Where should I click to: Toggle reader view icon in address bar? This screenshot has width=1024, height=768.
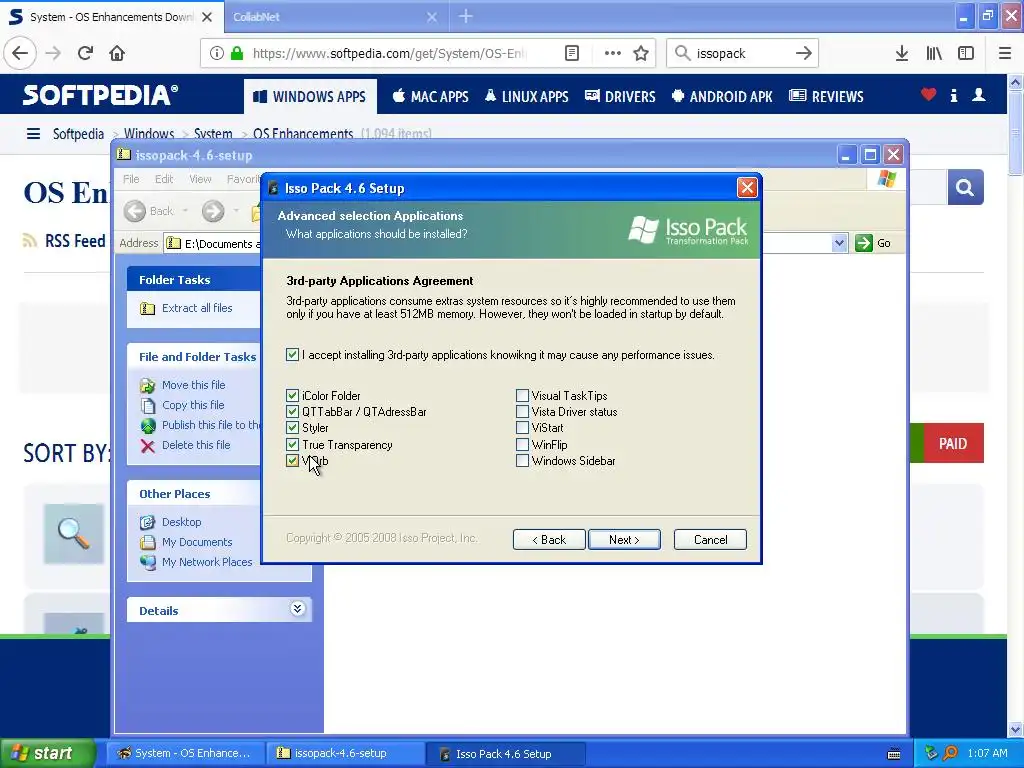[x=571, y=53]
